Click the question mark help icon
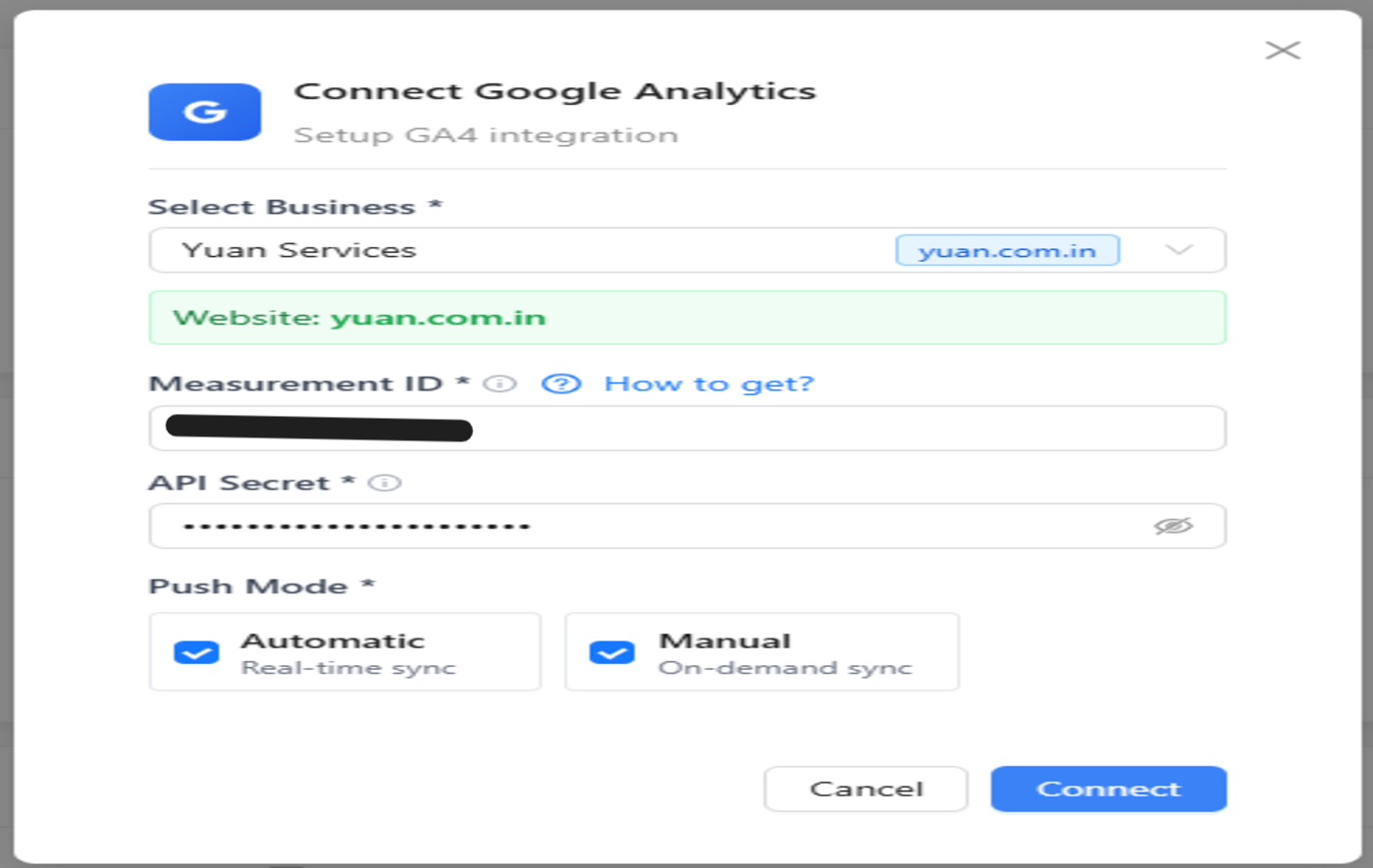Viewport: 1373px width, 868px height. coord(561,383)
